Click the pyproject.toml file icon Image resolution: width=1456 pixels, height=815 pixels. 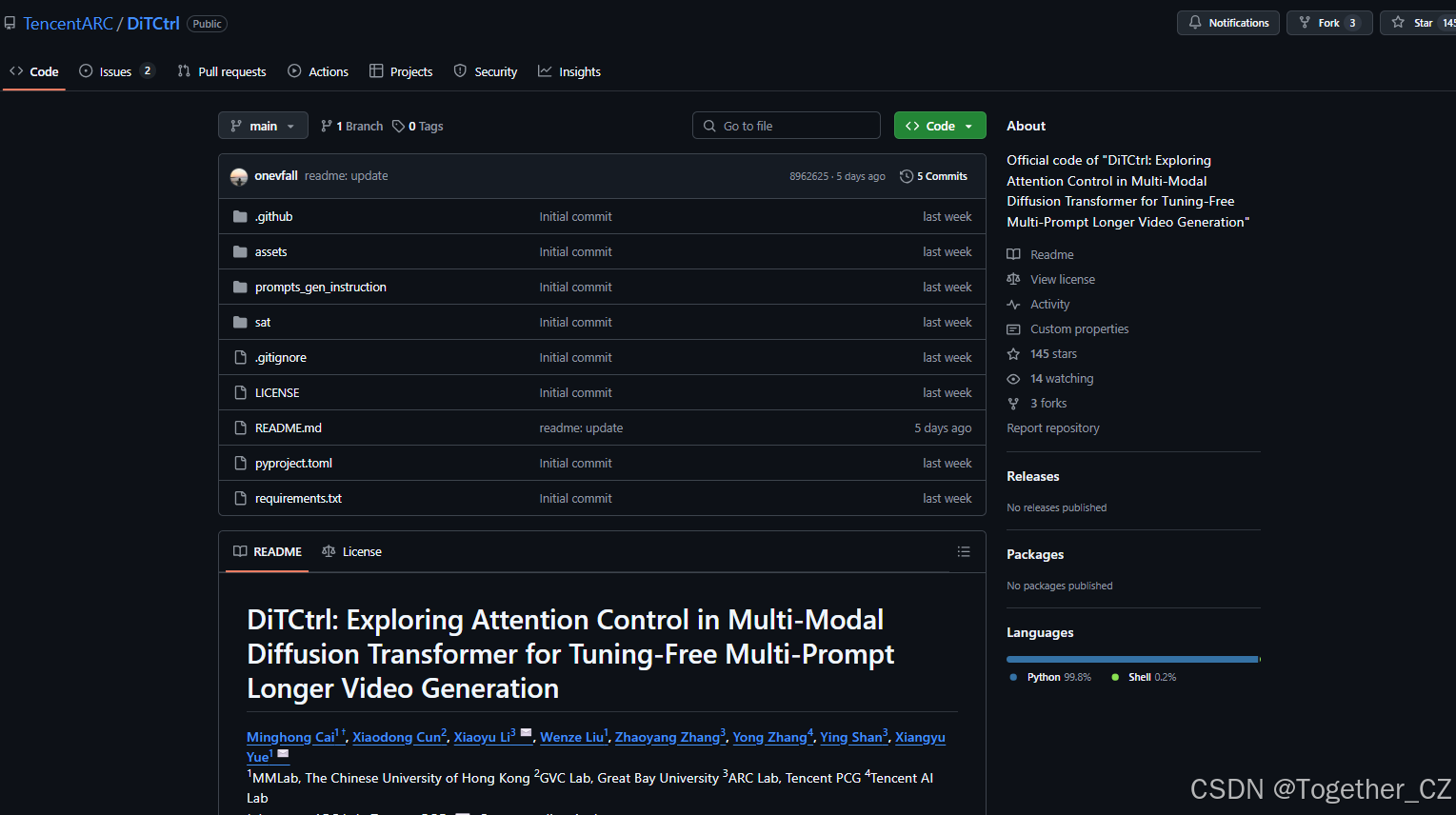[240, 463]
